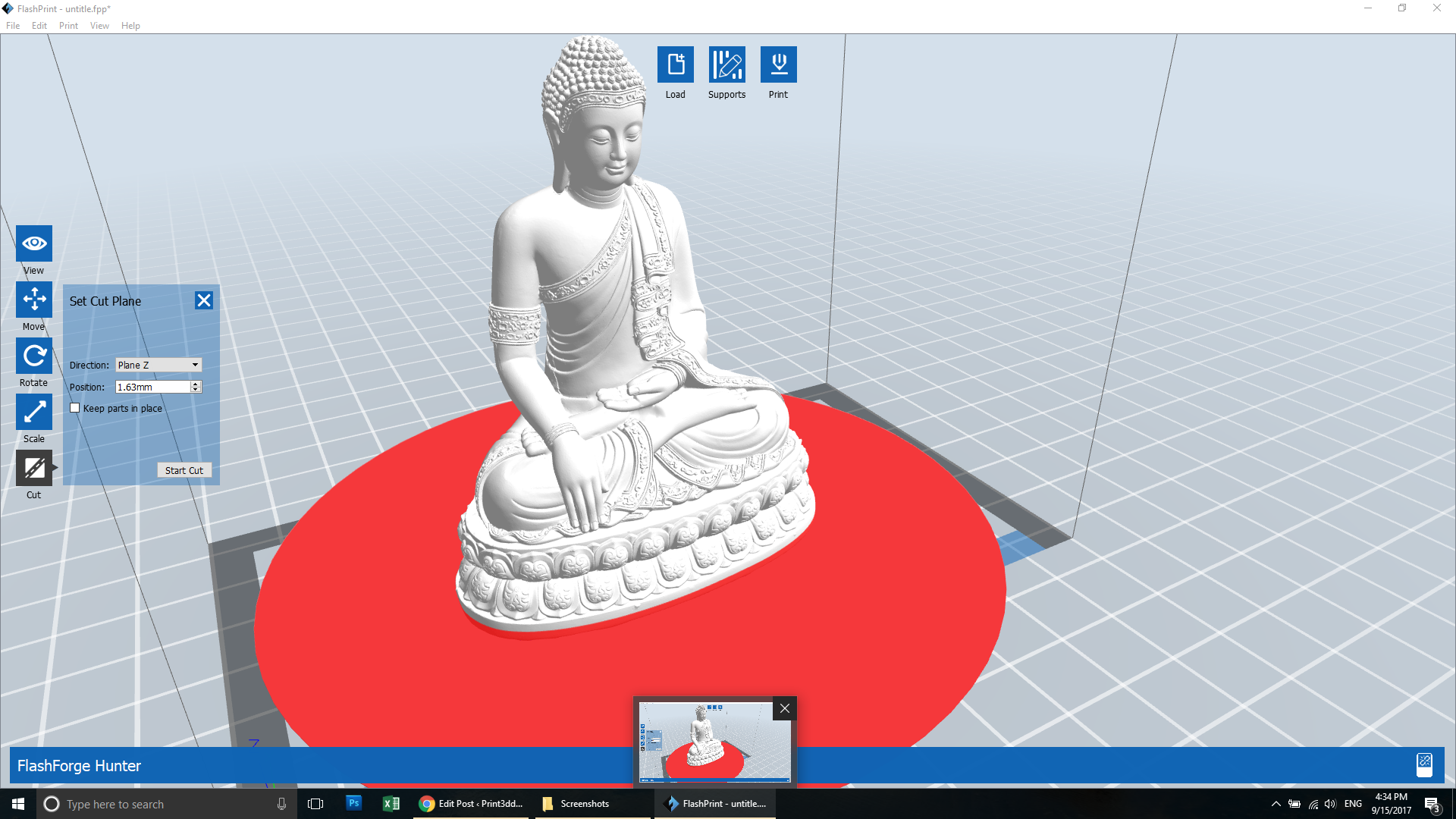Open the Edit menu
Image resolution: width=1456 pixels, height=819 pixels.
[39, 26]
